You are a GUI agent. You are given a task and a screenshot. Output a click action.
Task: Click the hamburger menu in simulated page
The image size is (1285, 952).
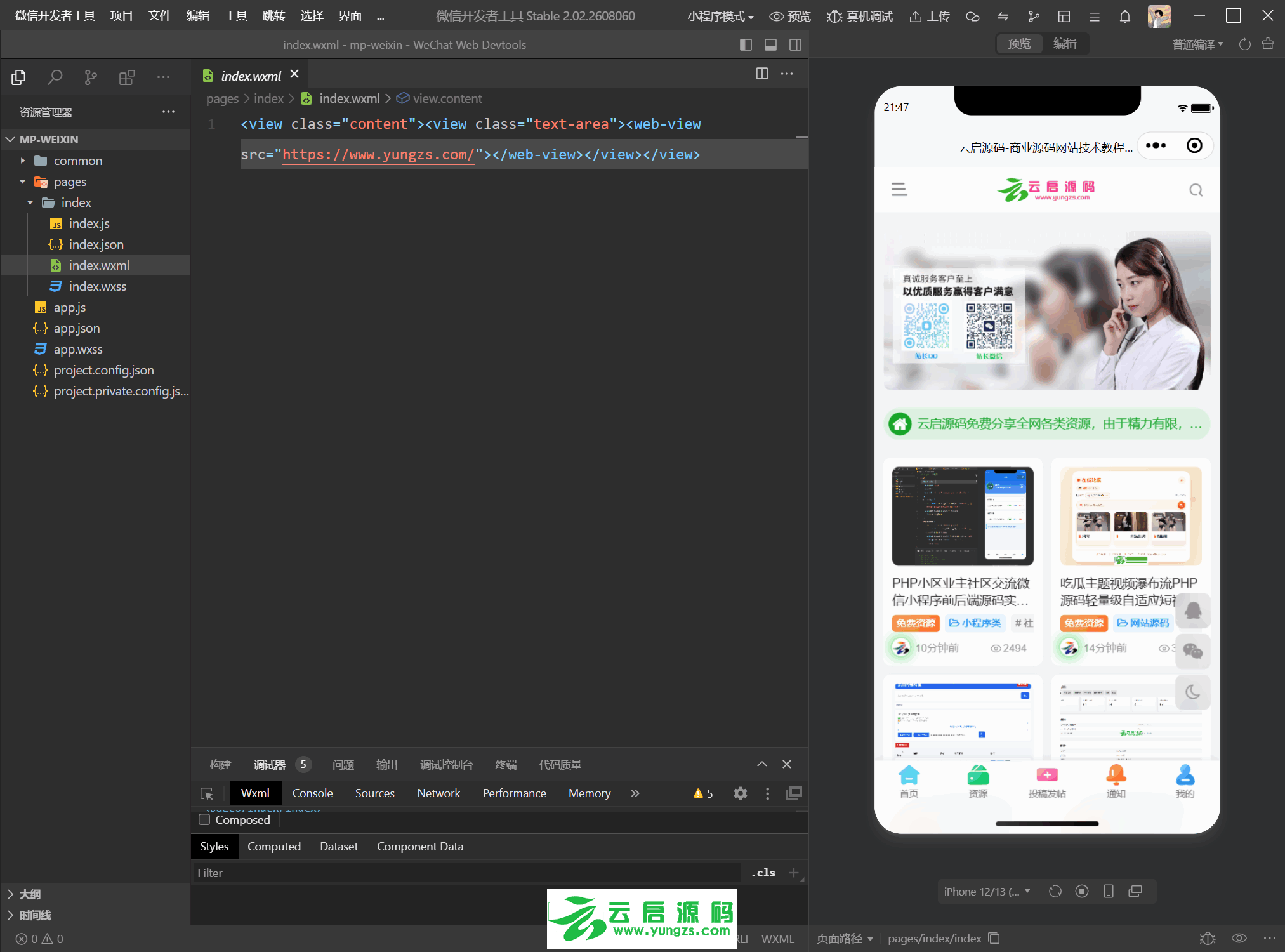[899, 189]
